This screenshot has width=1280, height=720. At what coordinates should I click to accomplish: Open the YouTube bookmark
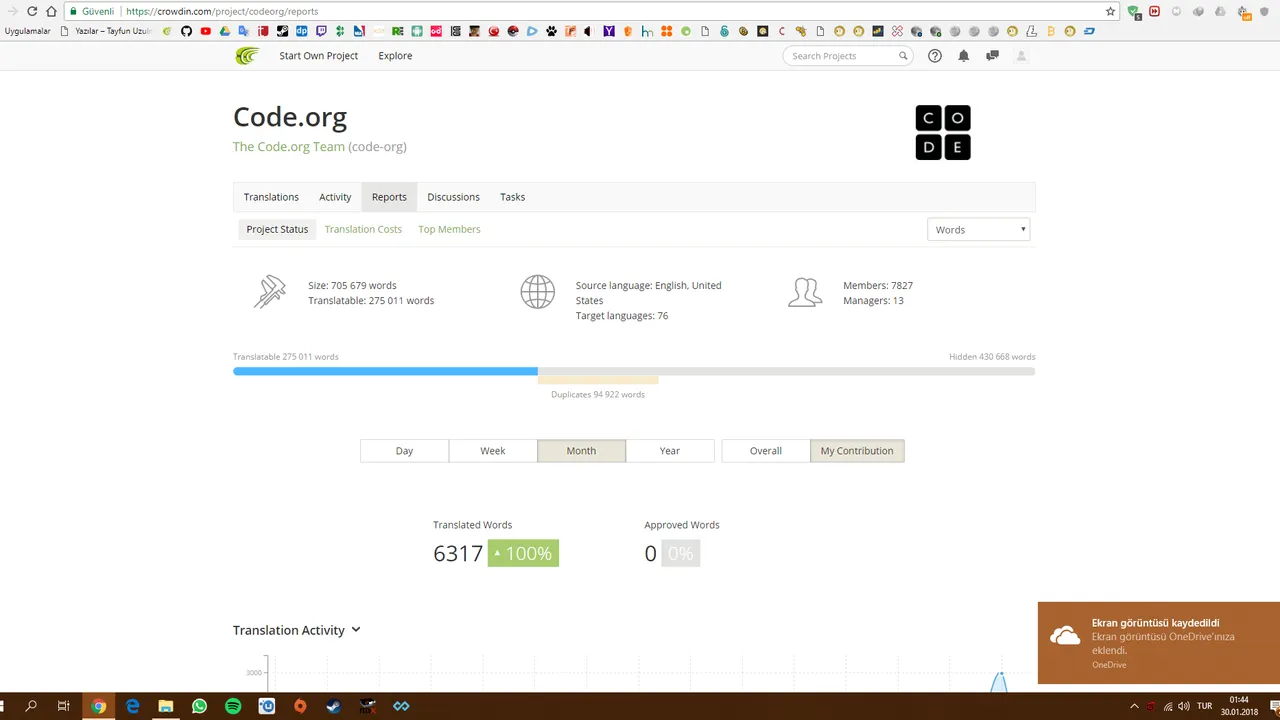pos(205,31)
